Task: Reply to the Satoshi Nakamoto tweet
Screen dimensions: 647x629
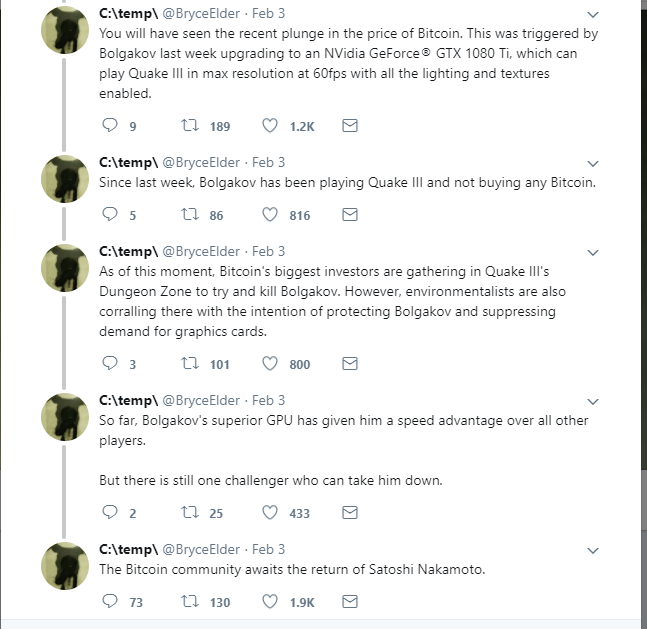Action: coord(110,602)
